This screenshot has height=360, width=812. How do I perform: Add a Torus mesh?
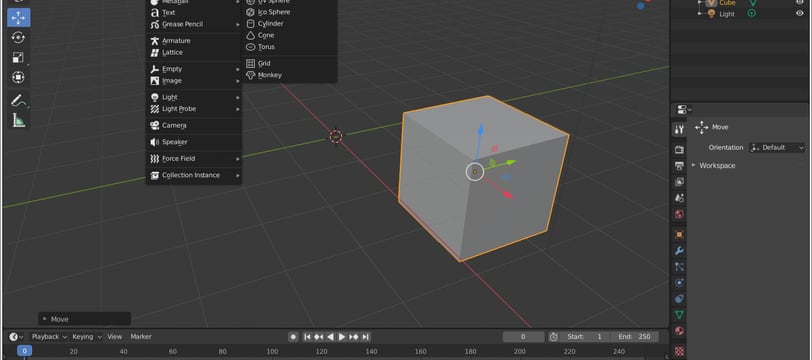289,47
